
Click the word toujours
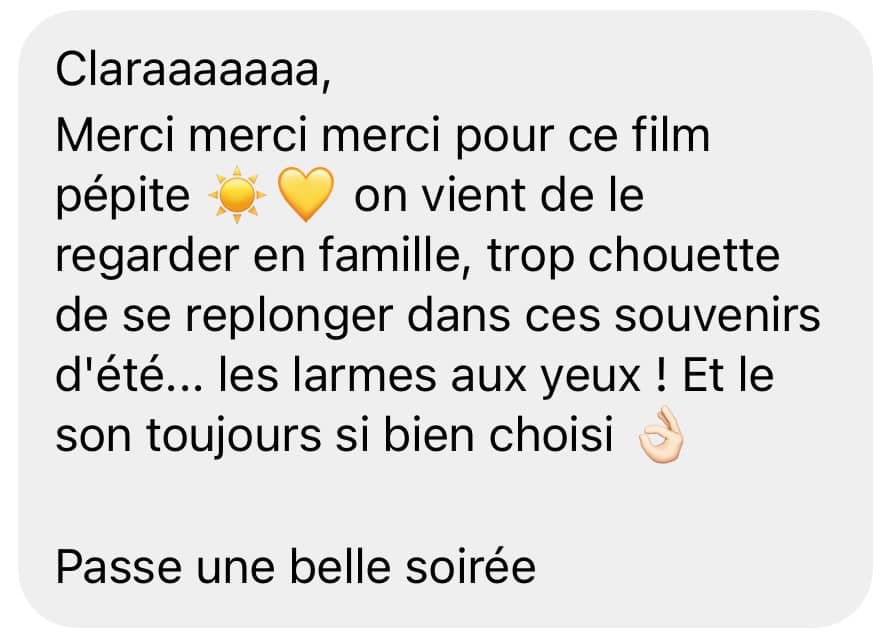(234, 437)
